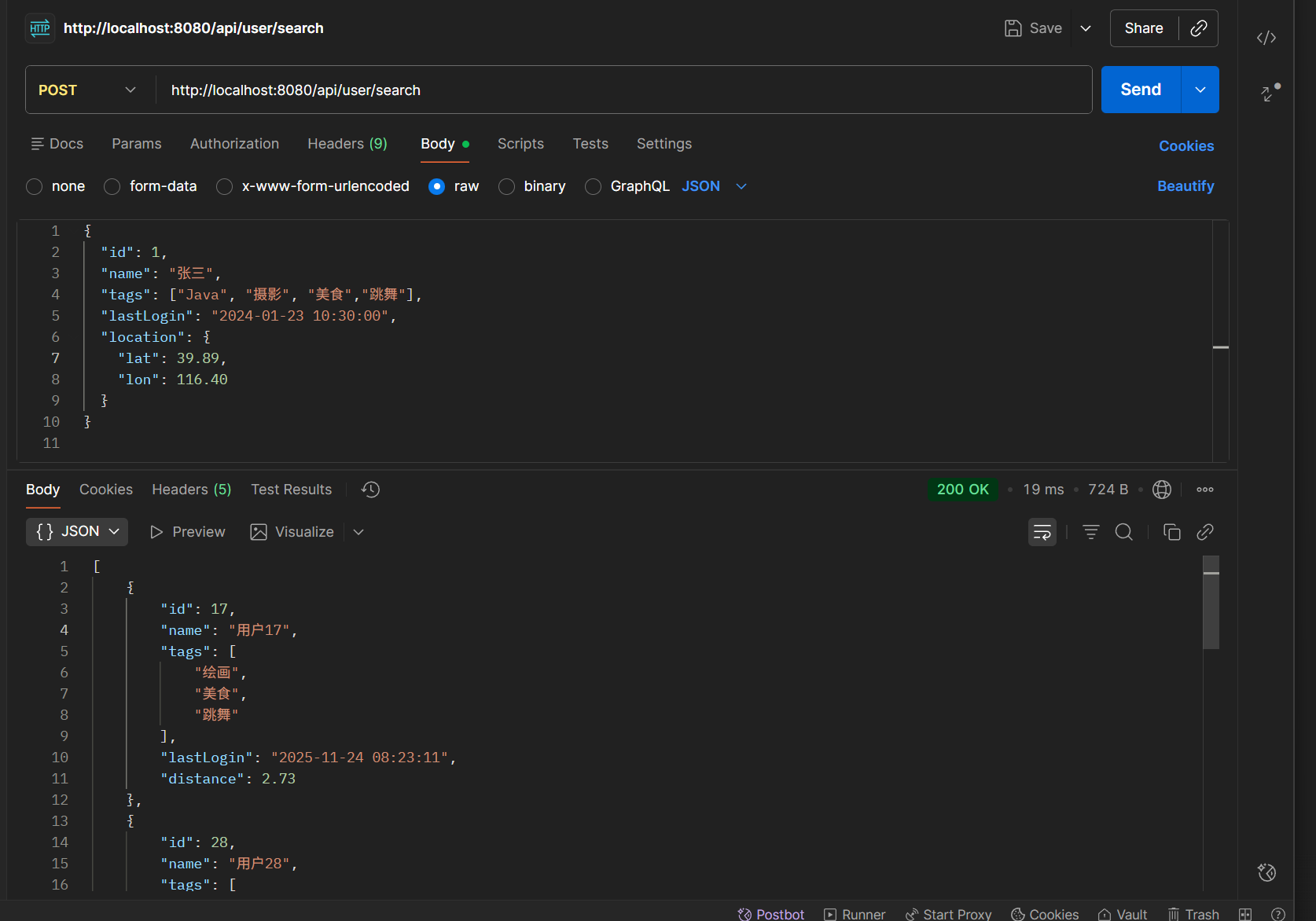
Task: Copy response body to clipboard
Action: pos(1171,532)
